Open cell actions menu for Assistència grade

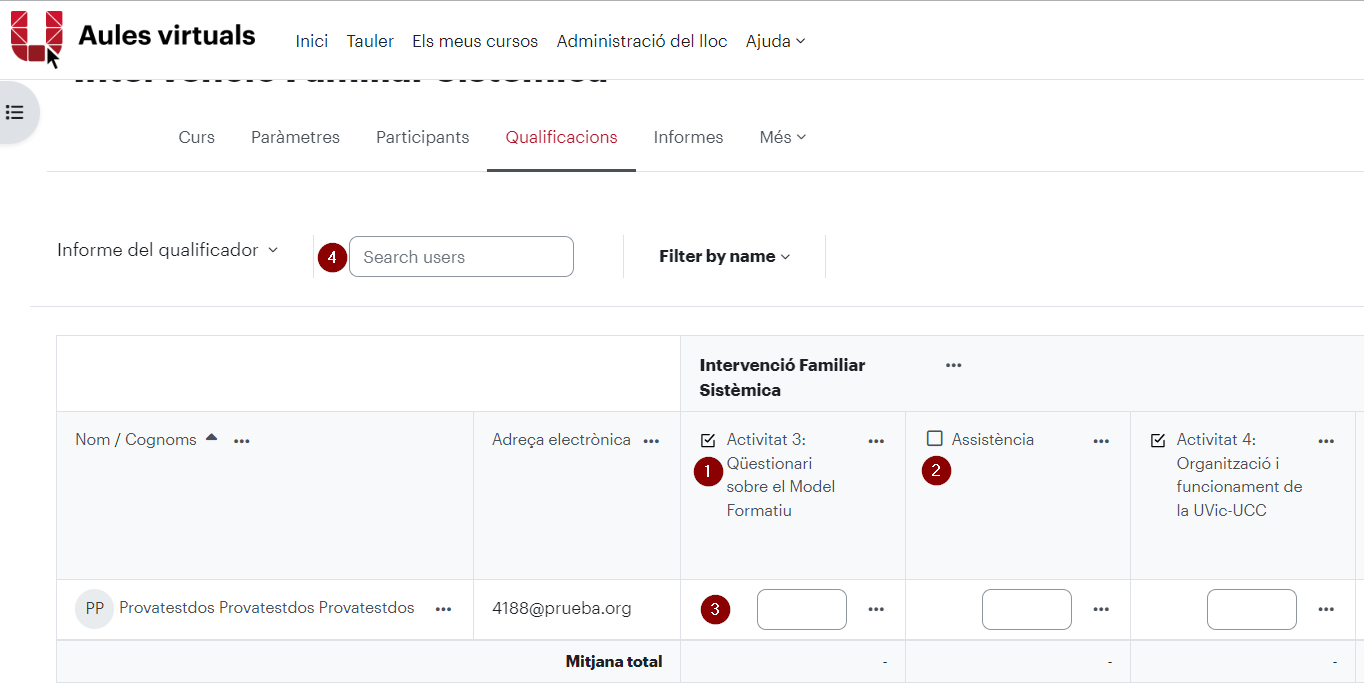(1102, 609)
